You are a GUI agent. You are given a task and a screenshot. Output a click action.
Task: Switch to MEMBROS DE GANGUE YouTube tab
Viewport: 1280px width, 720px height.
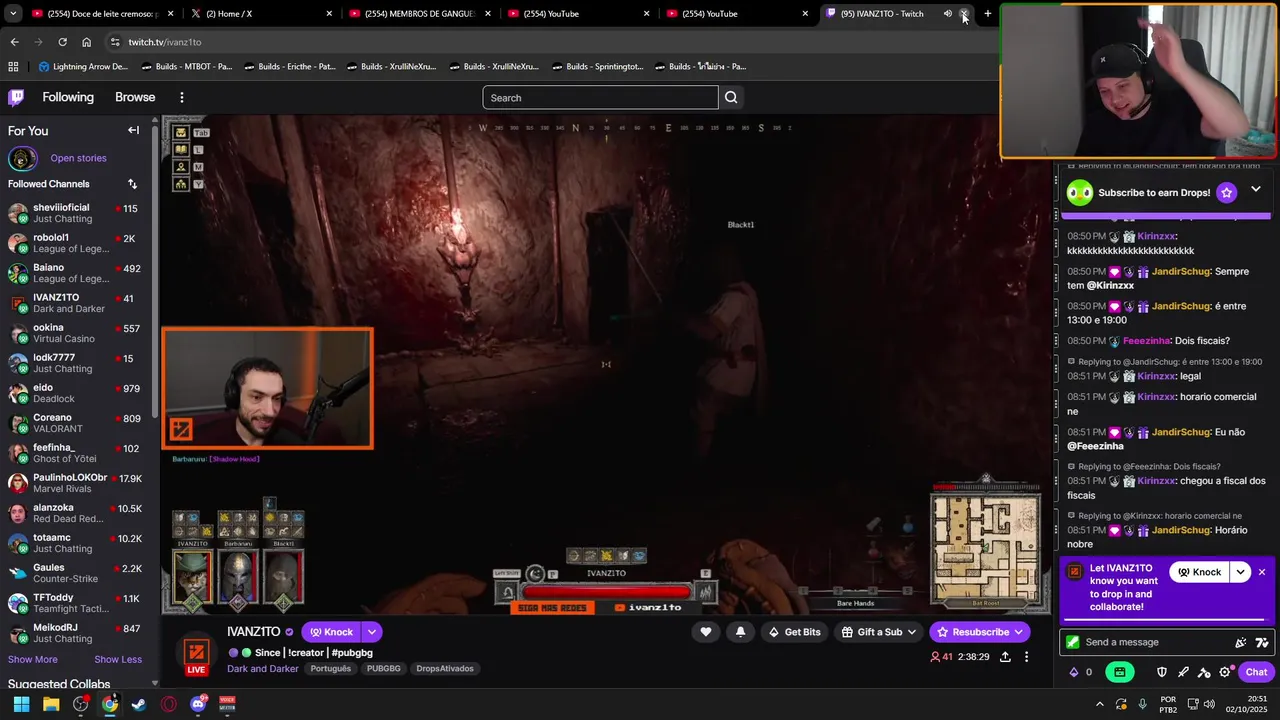pyautogui.click(x=420, y=13)
